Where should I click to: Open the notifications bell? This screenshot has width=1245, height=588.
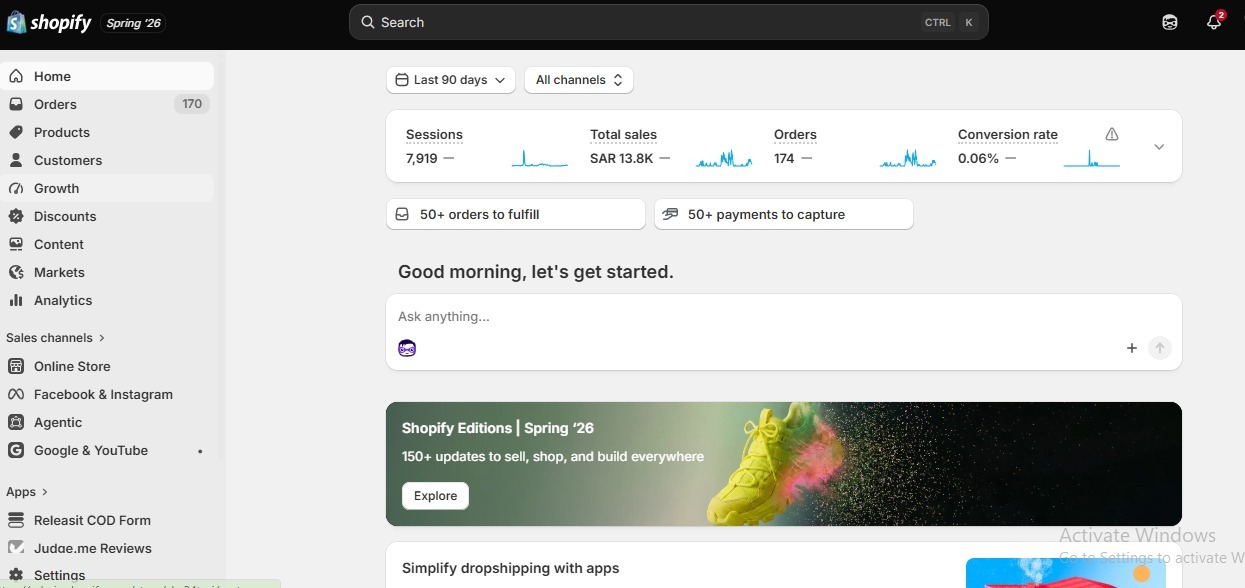click(x=1214, y=22)
